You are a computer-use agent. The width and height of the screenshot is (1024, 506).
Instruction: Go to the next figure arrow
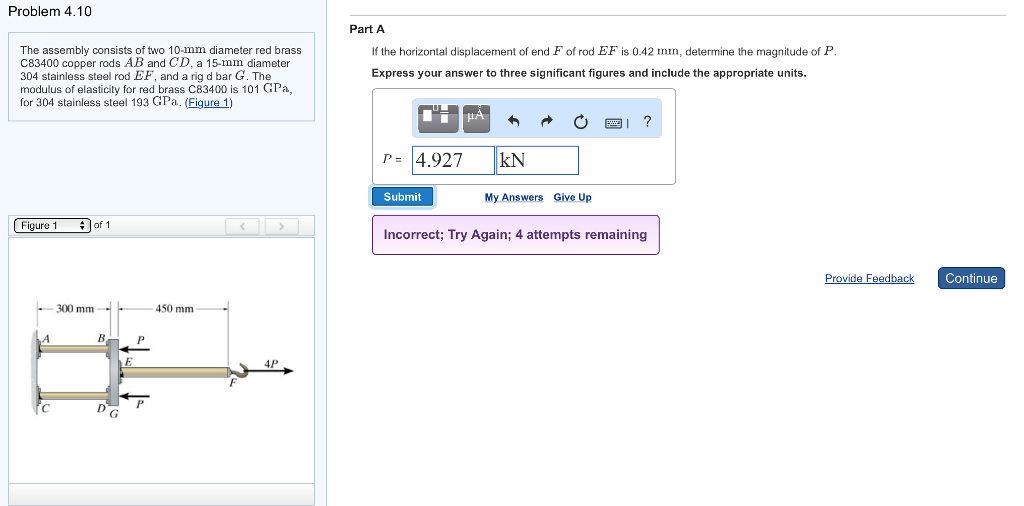pos(282,226)
